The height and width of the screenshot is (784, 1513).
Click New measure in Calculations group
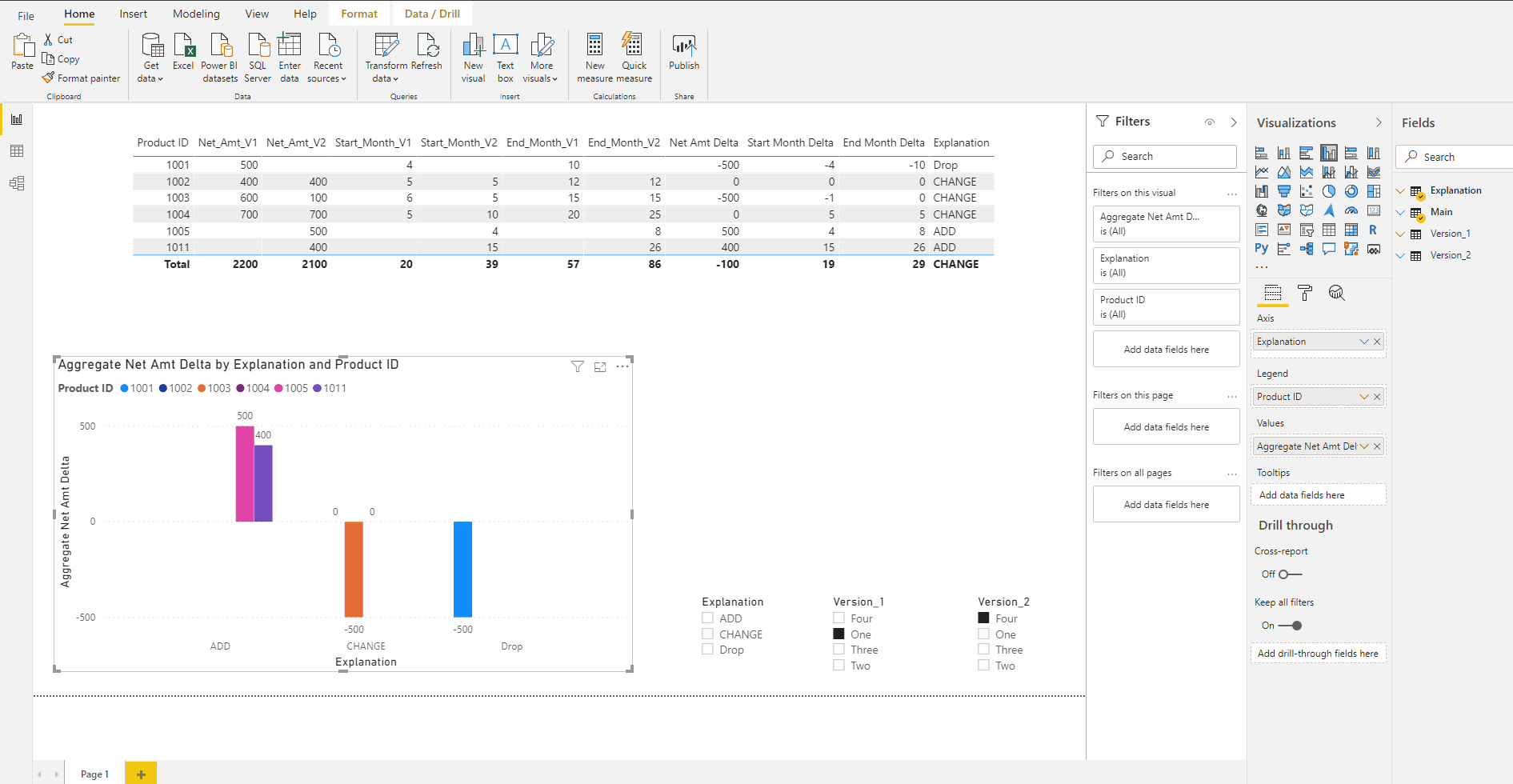pyautogui.click(x=594, y=58)
